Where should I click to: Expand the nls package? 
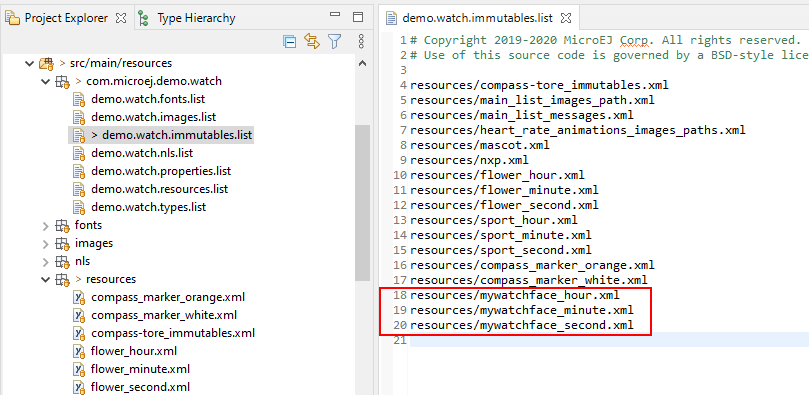(45, 261)
